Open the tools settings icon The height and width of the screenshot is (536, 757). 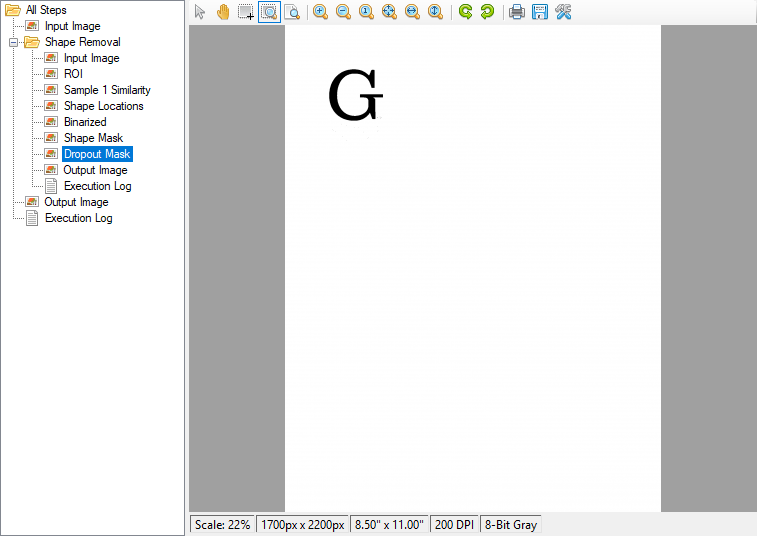[x=563, y=12]
